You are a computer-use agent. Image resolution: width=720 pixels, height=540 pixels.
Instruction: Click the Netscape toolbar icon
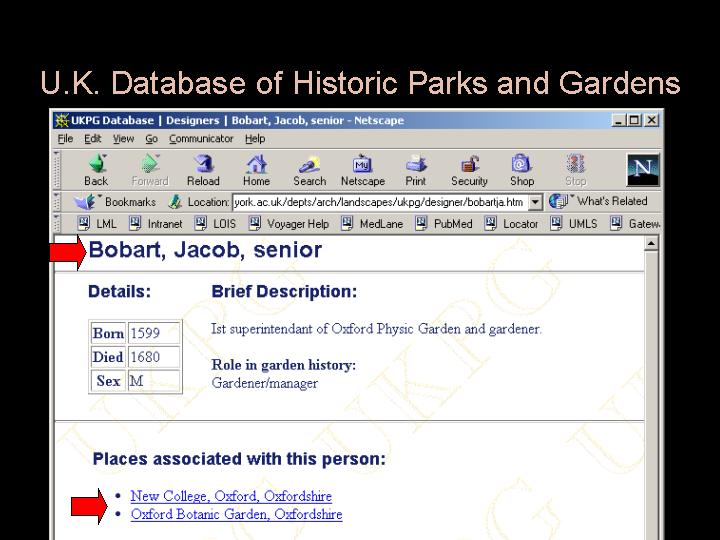362,169
